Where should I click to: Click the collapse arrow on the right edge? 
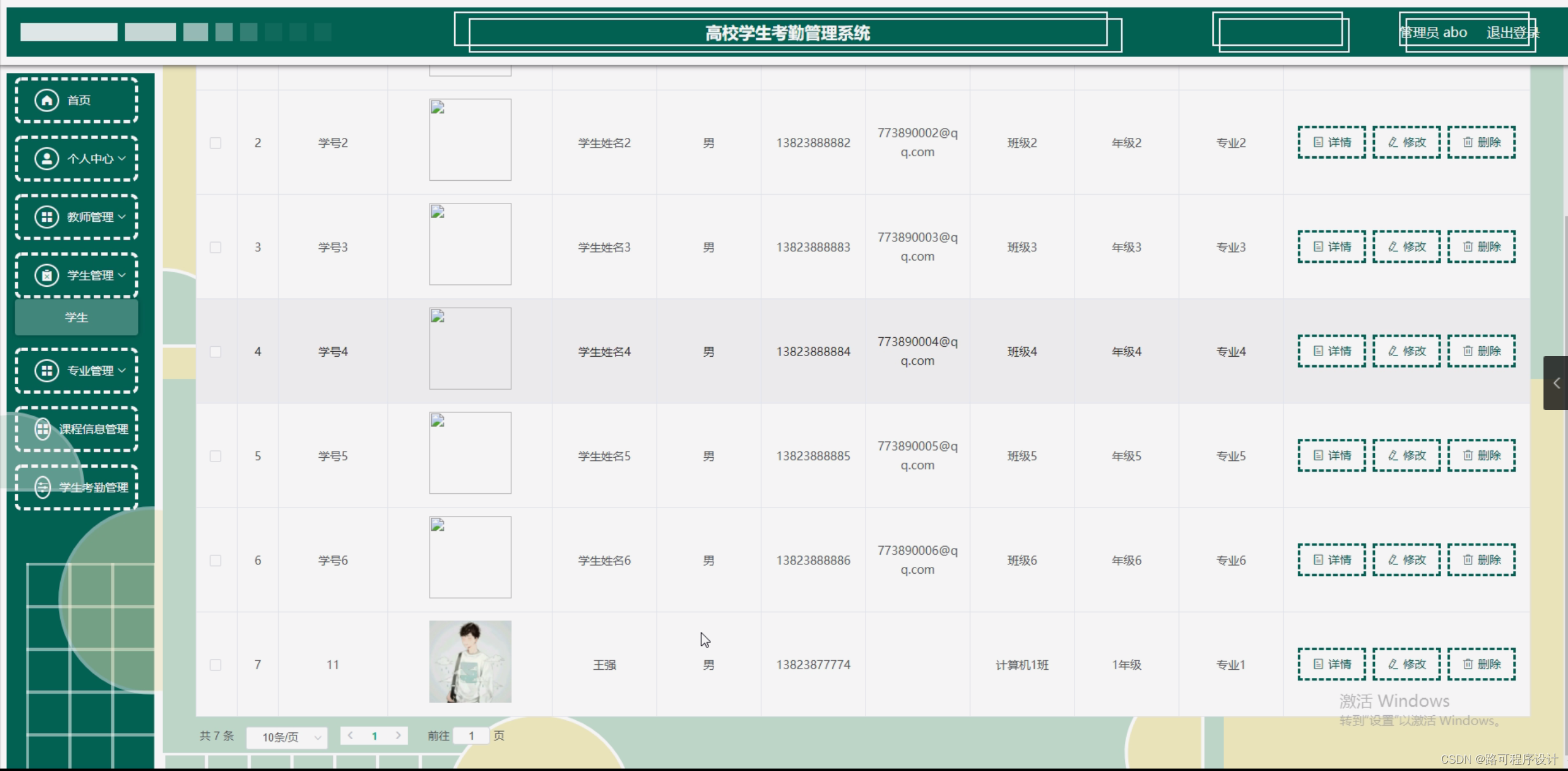pos(1556,383)
